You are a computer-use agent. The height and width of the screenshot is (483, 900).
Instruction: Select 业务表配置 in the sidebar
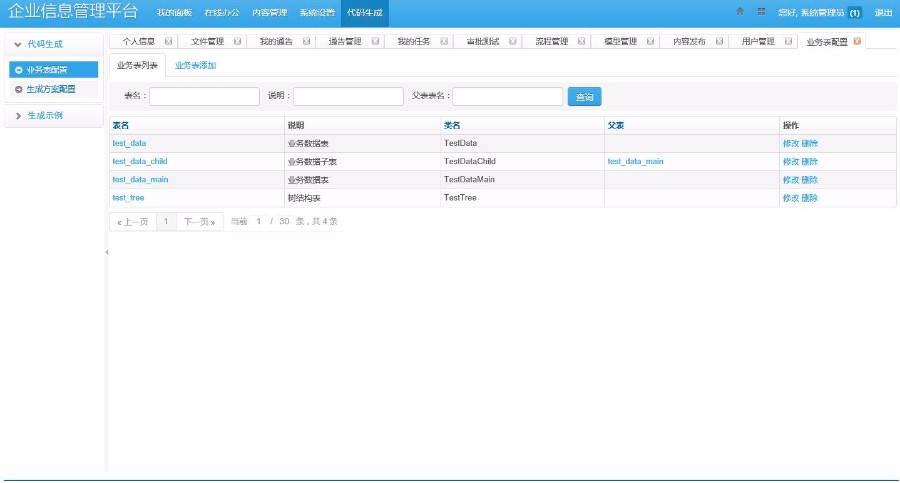(x=53, y=69)
